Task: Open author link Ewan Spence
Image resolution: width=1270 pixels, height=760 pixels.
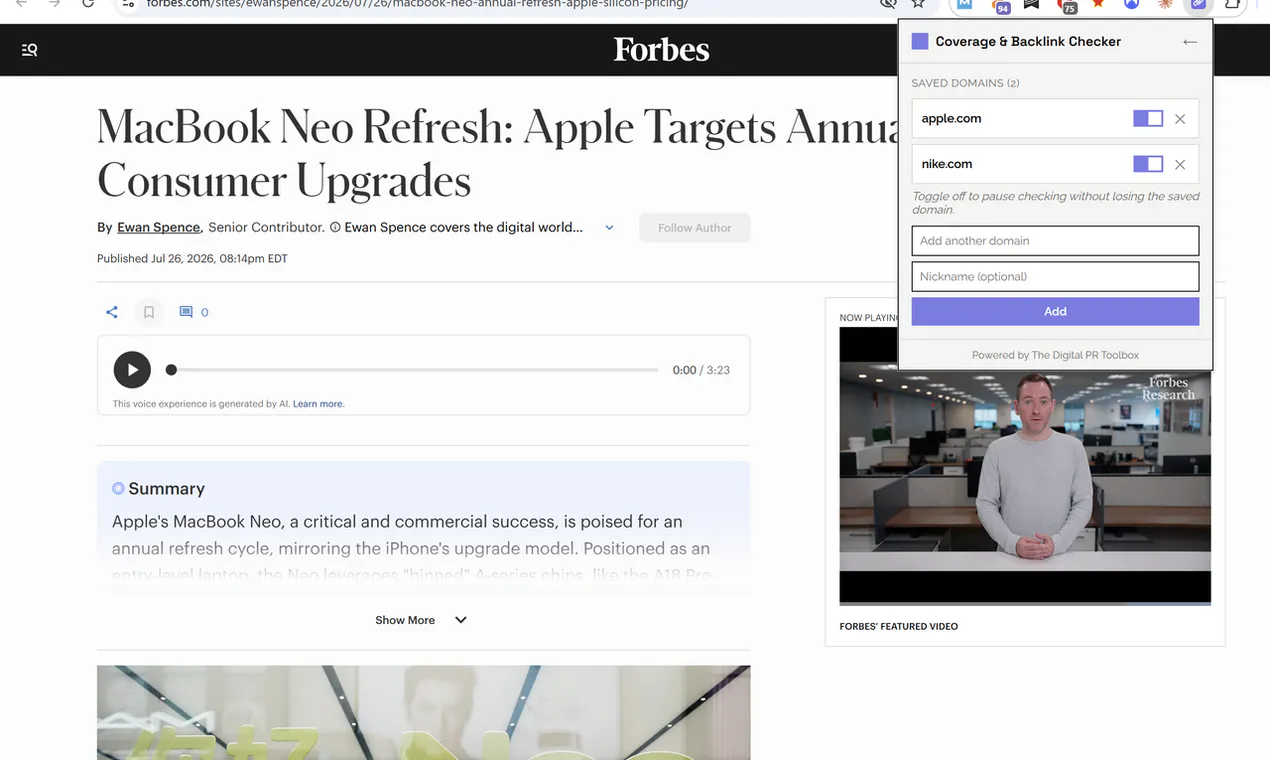Action: point(158,227)
